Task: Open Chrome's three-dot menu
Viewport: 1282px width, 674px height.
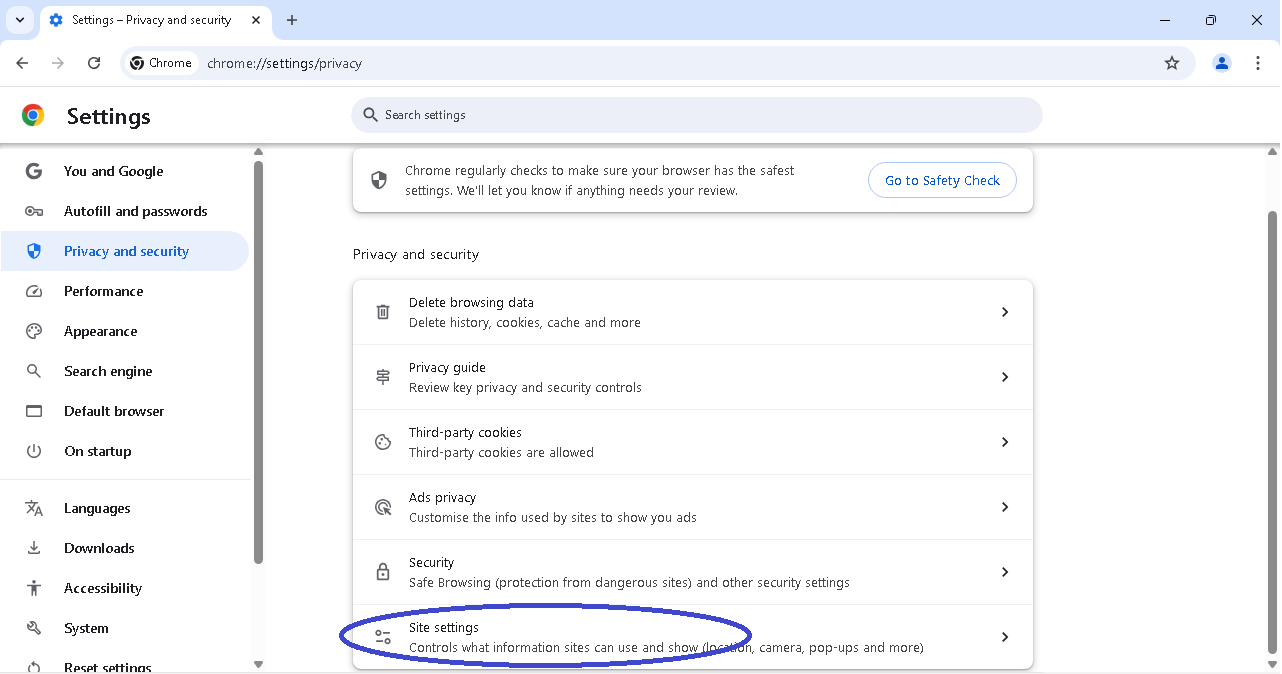Action: (1258, 63)
